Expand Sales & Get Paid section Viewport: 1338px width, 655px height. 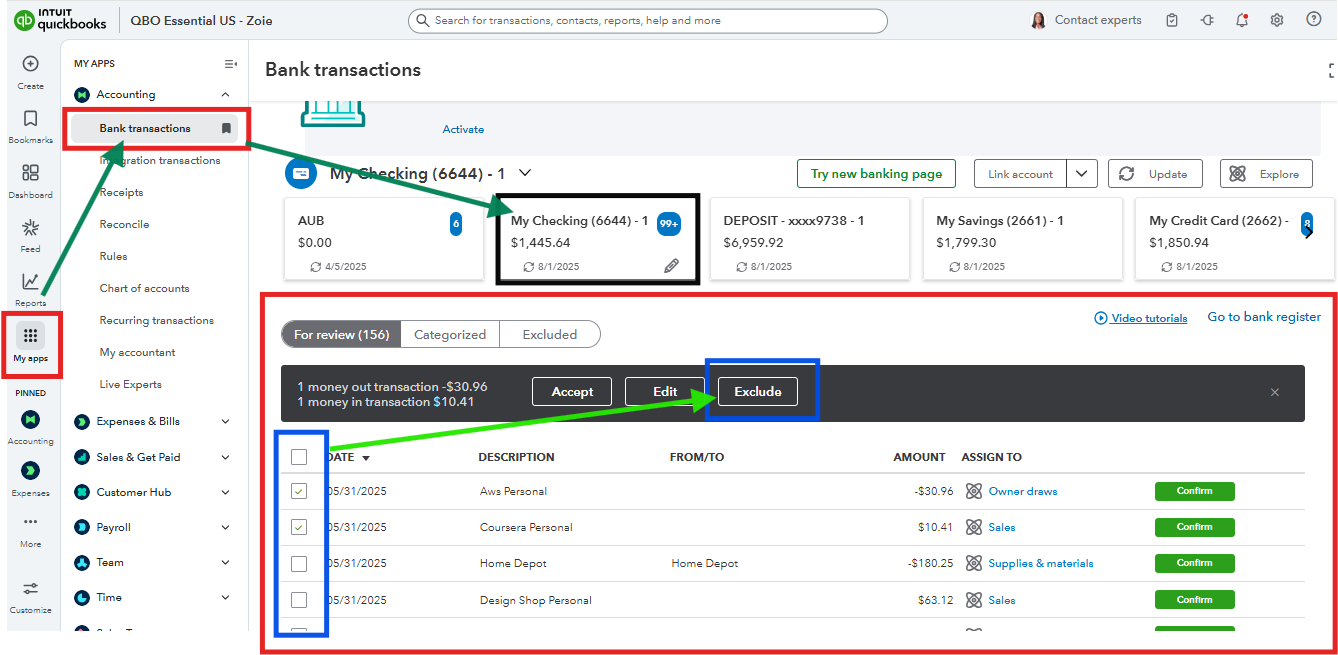tap(225, 457)
